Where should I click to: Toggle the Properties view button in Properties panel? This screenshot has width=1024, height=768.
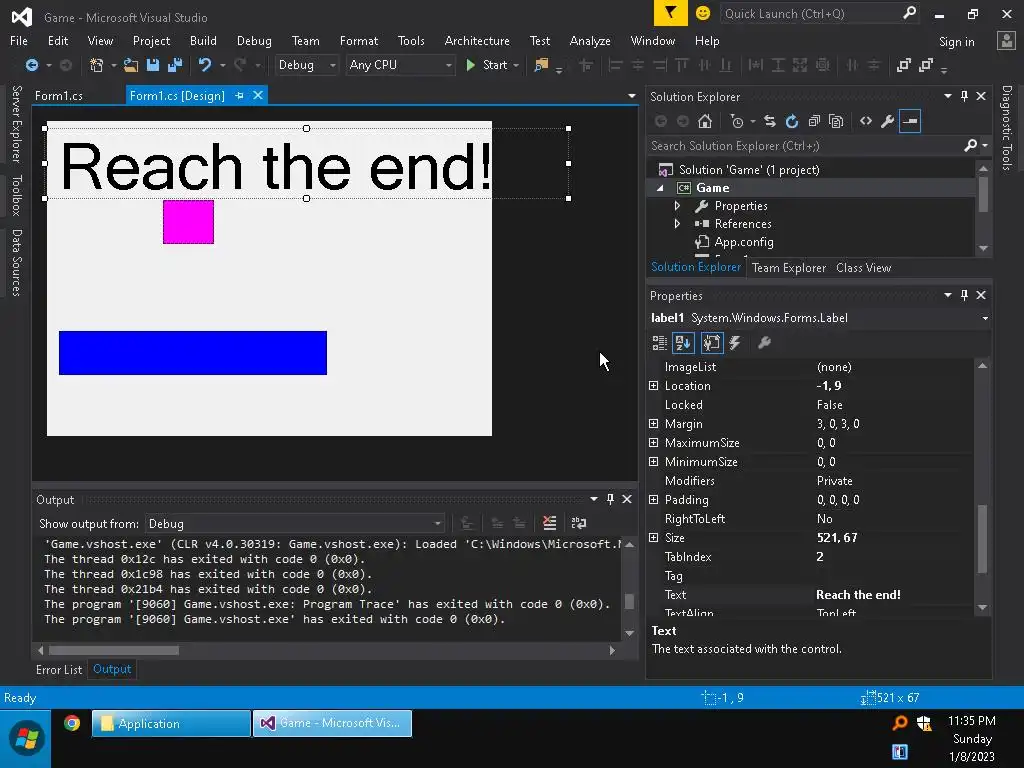click(x=712, y=343)
